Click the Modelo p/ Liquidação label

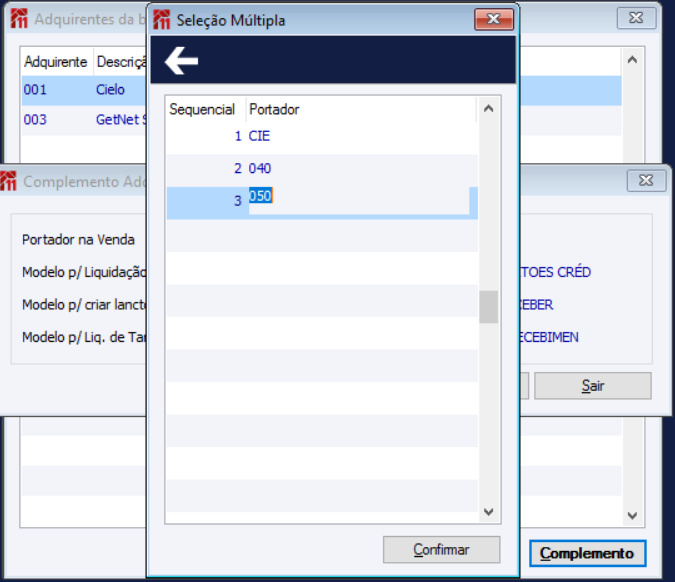click(84, 272)
